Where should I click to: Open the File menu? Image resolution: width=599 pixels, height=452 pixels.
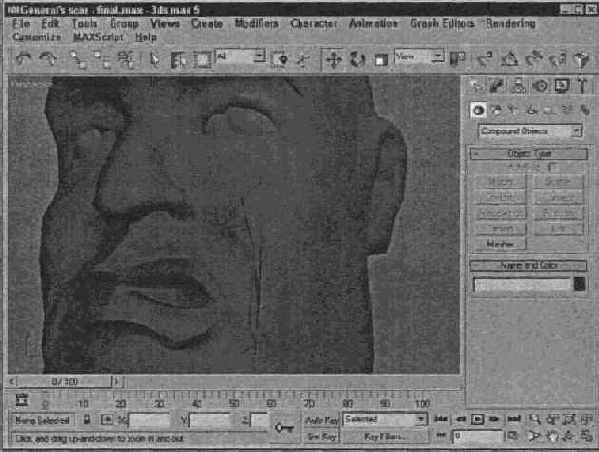pyautogui.click(x=21, y=24)
